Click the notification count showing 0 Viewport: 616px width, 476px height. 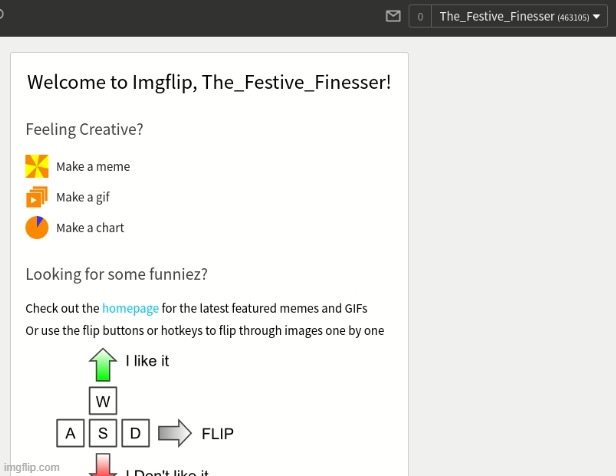tap(420, 16)
